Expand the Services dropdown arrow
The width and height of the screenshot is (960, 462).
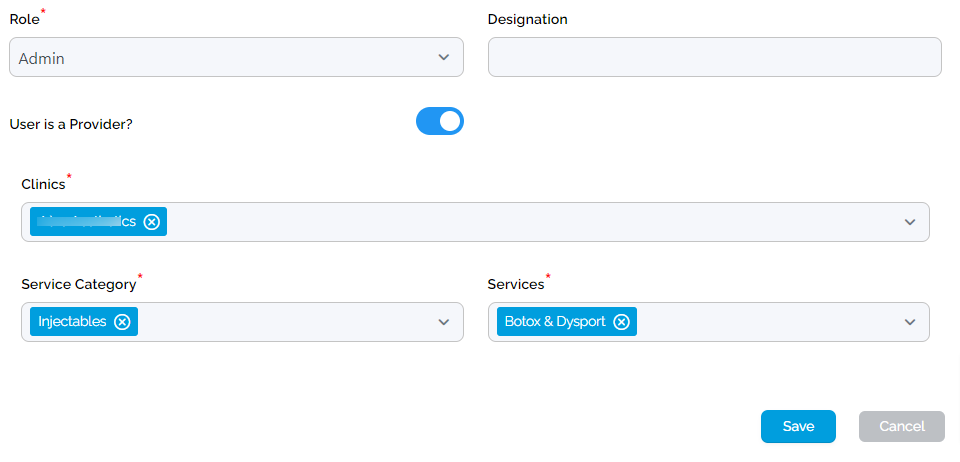point(910,322)
